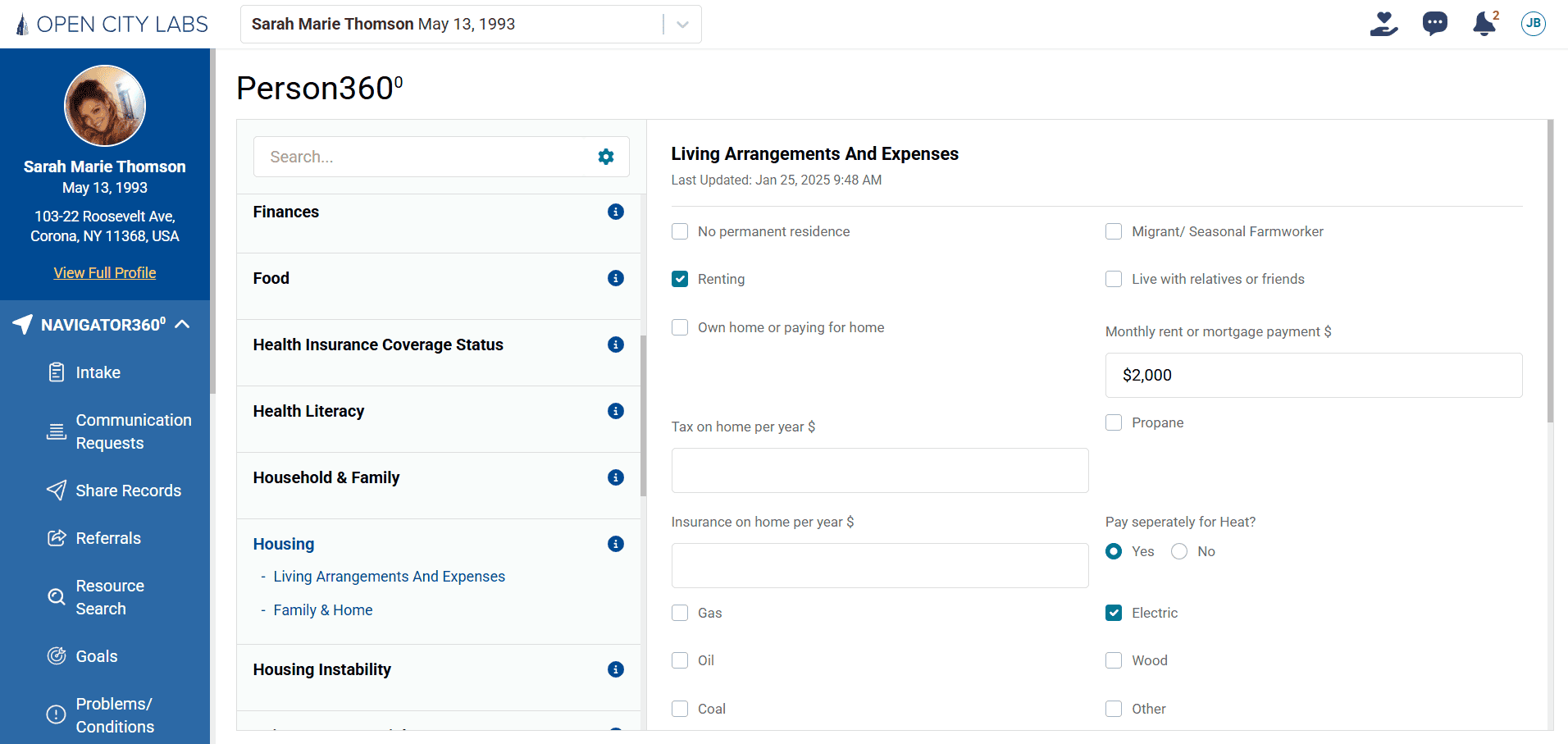This screenshot has height=744, width=1568.
Task: Enable the Gas heating checkbox
Action: click(680, 613)
